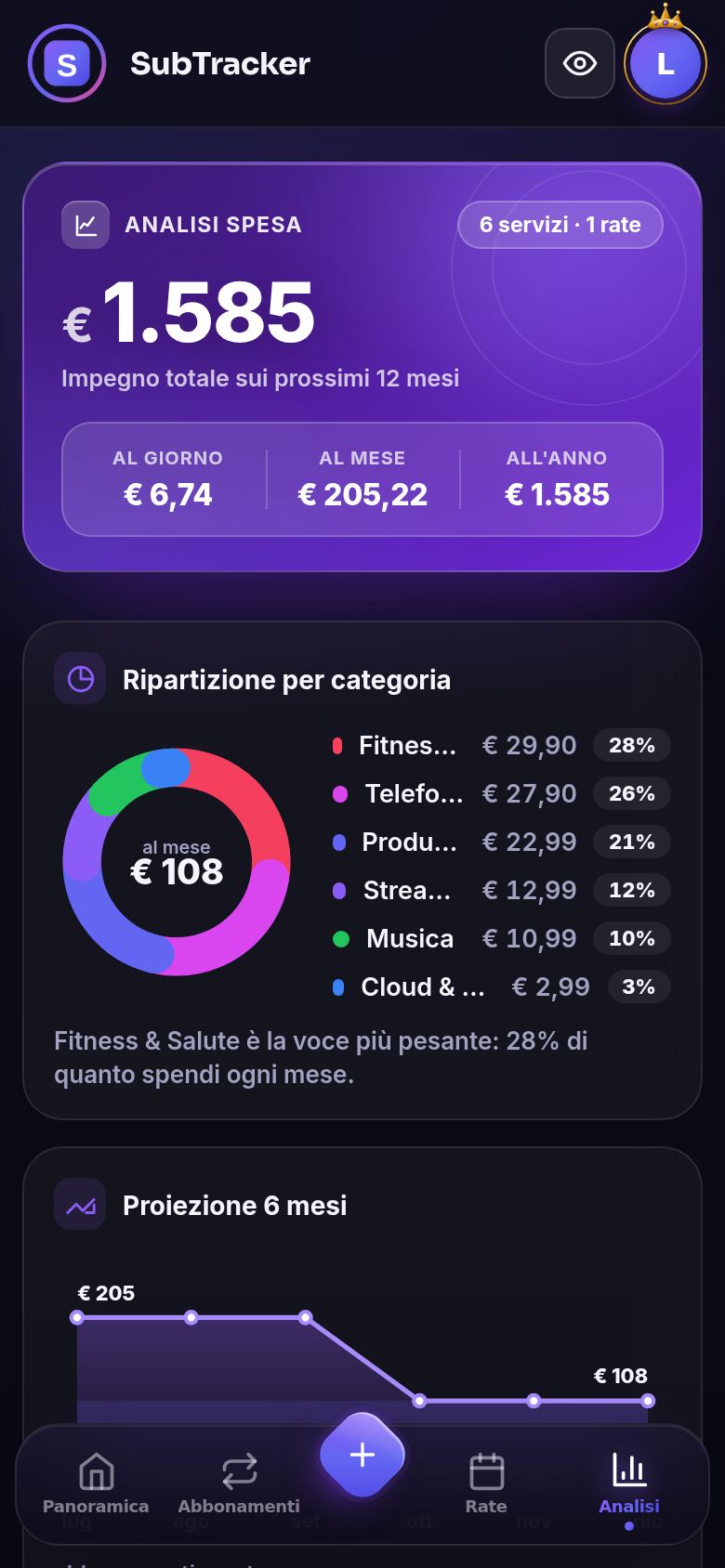Viewport: 725px width, 1568px height.
Task: Click the trend icon beside Proiezione 6 mesi
Action: tap(80, 1205)
